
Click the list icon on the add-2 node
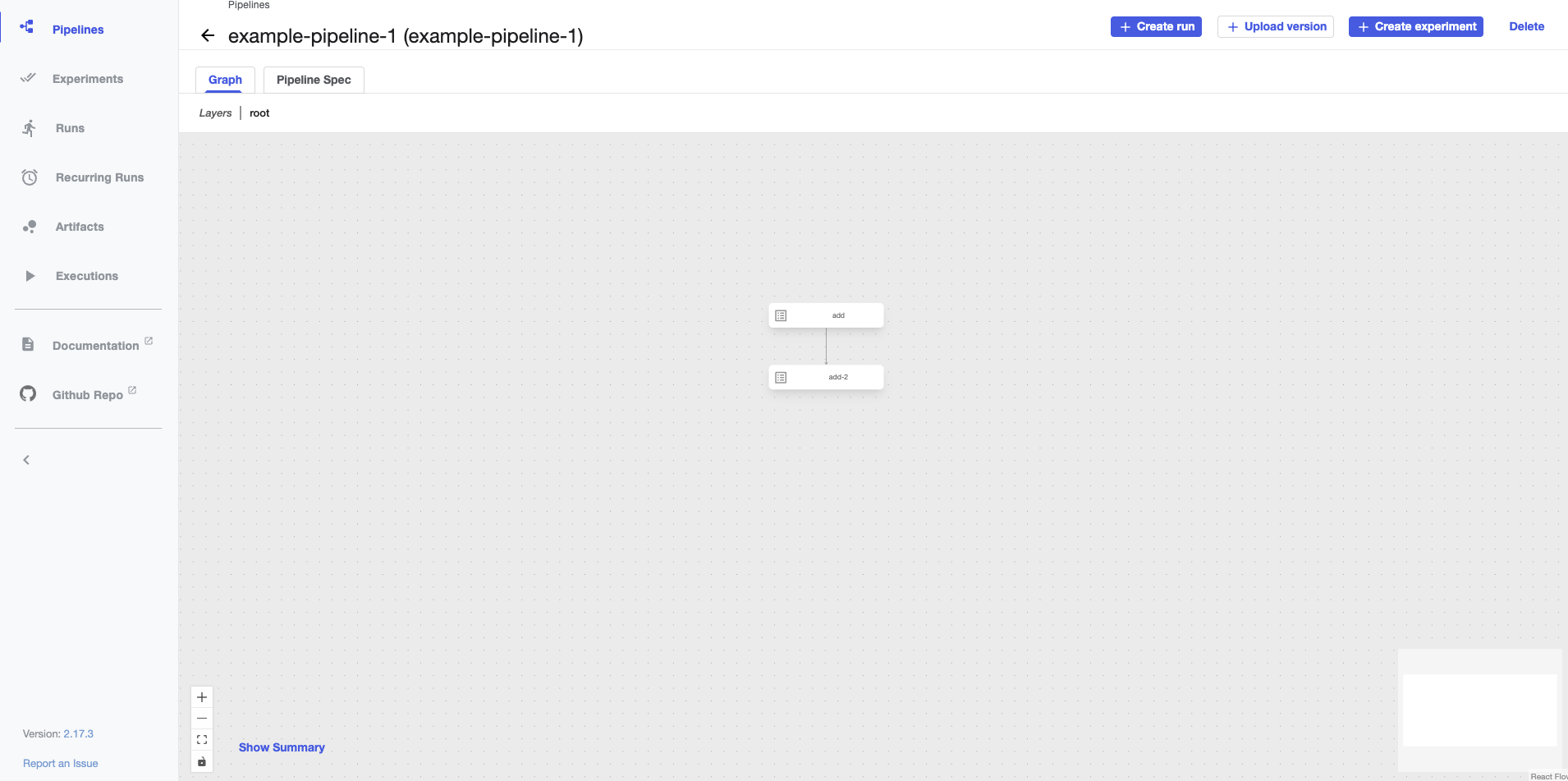tap(781, 377)
